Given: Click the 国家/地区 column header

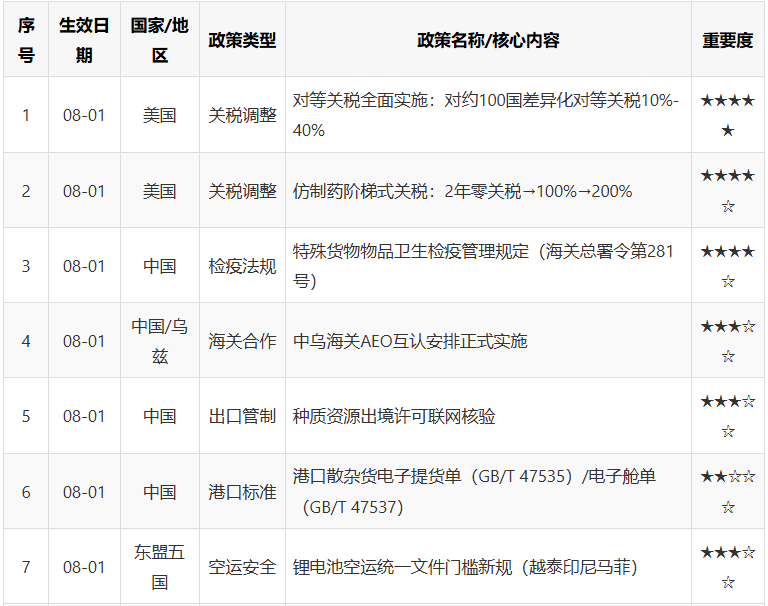Looking at the screenshot, I should [x=160, y=40].
